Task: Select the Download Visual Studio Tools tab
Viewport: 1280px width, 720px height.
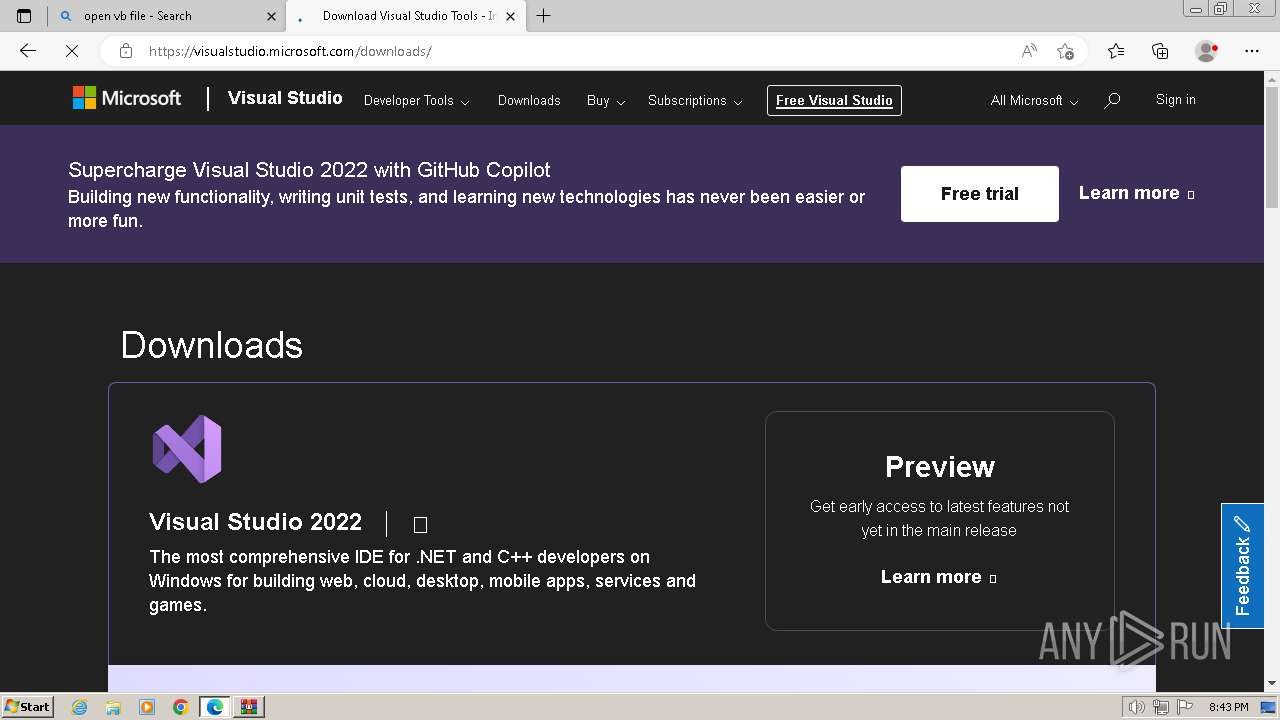Action: pyautogui.click(x=405, y=16)
